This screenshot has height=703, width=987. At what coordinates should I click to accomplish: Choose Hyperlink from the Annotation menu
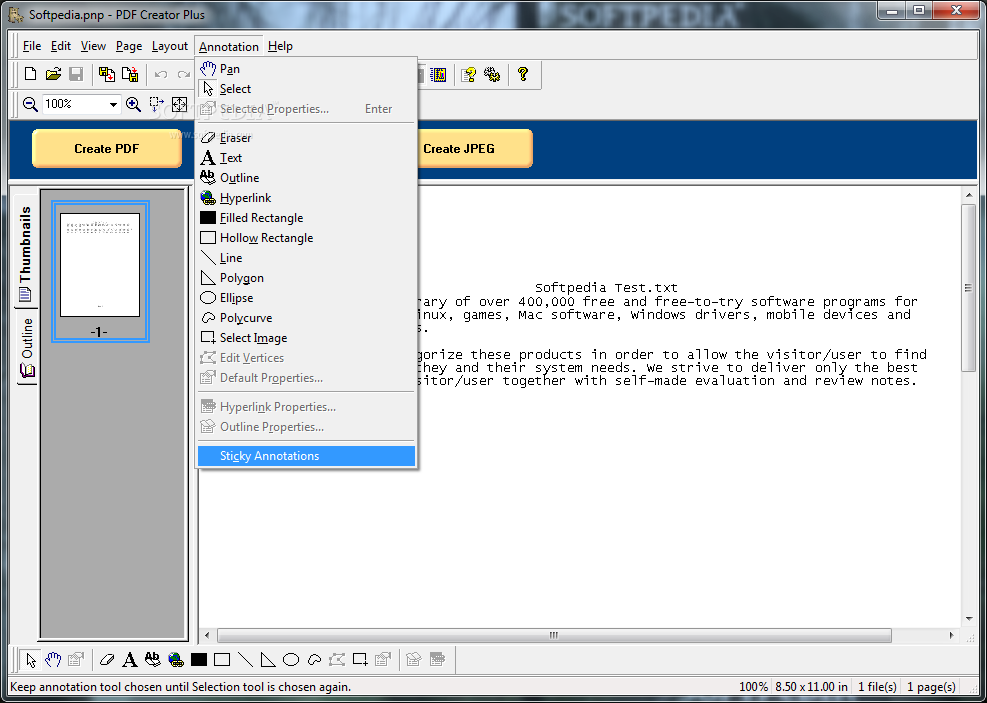[307, 198]
